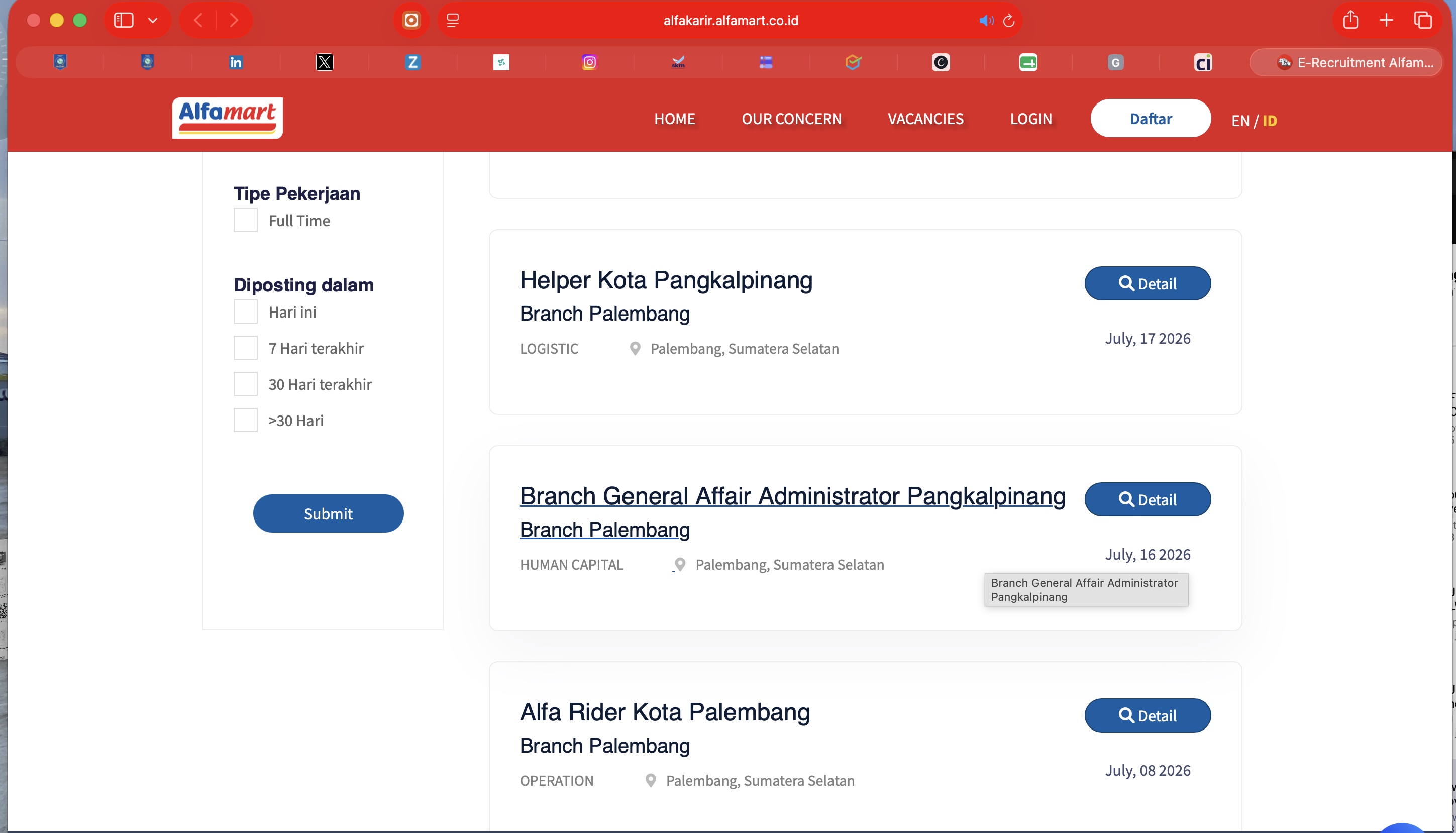Screen dimensions: 1456x833
Task: Click Detail for Helper Kota Pangkalpinang
Action: 1148,283
